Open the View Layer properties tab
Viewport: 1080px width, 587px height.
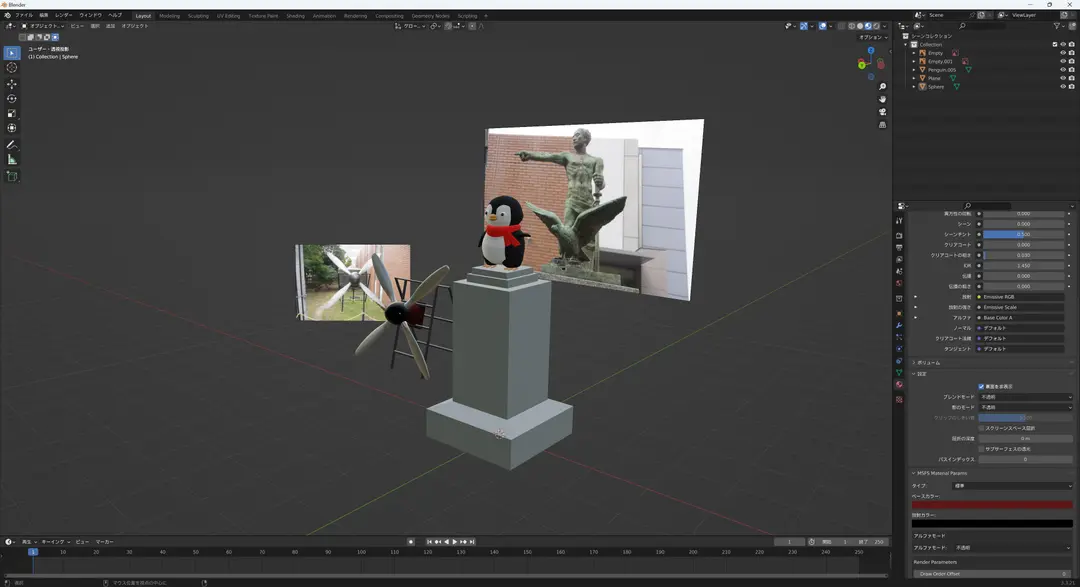[x=899, y=259]
